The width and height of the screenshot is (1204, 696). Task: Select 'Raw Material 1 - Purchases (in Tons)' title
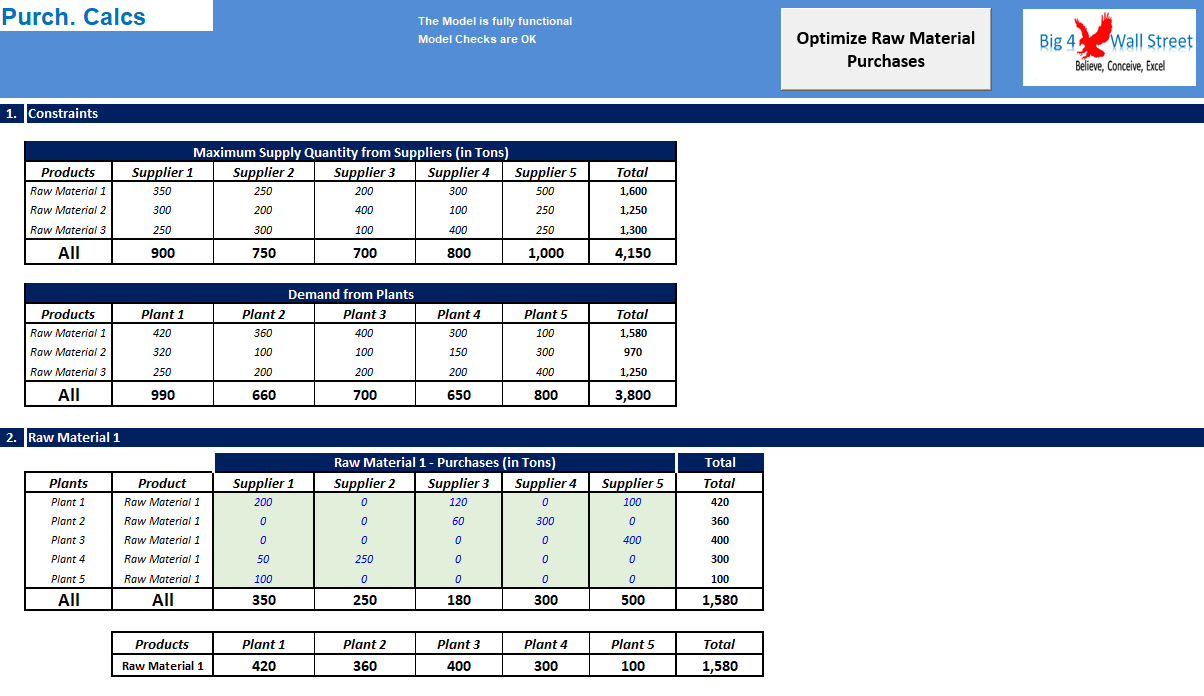point(445,462)
